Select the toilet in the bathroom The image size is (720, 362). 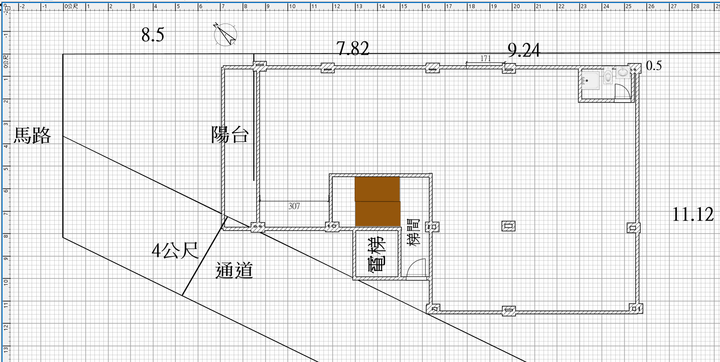click(x=608, y=76)
